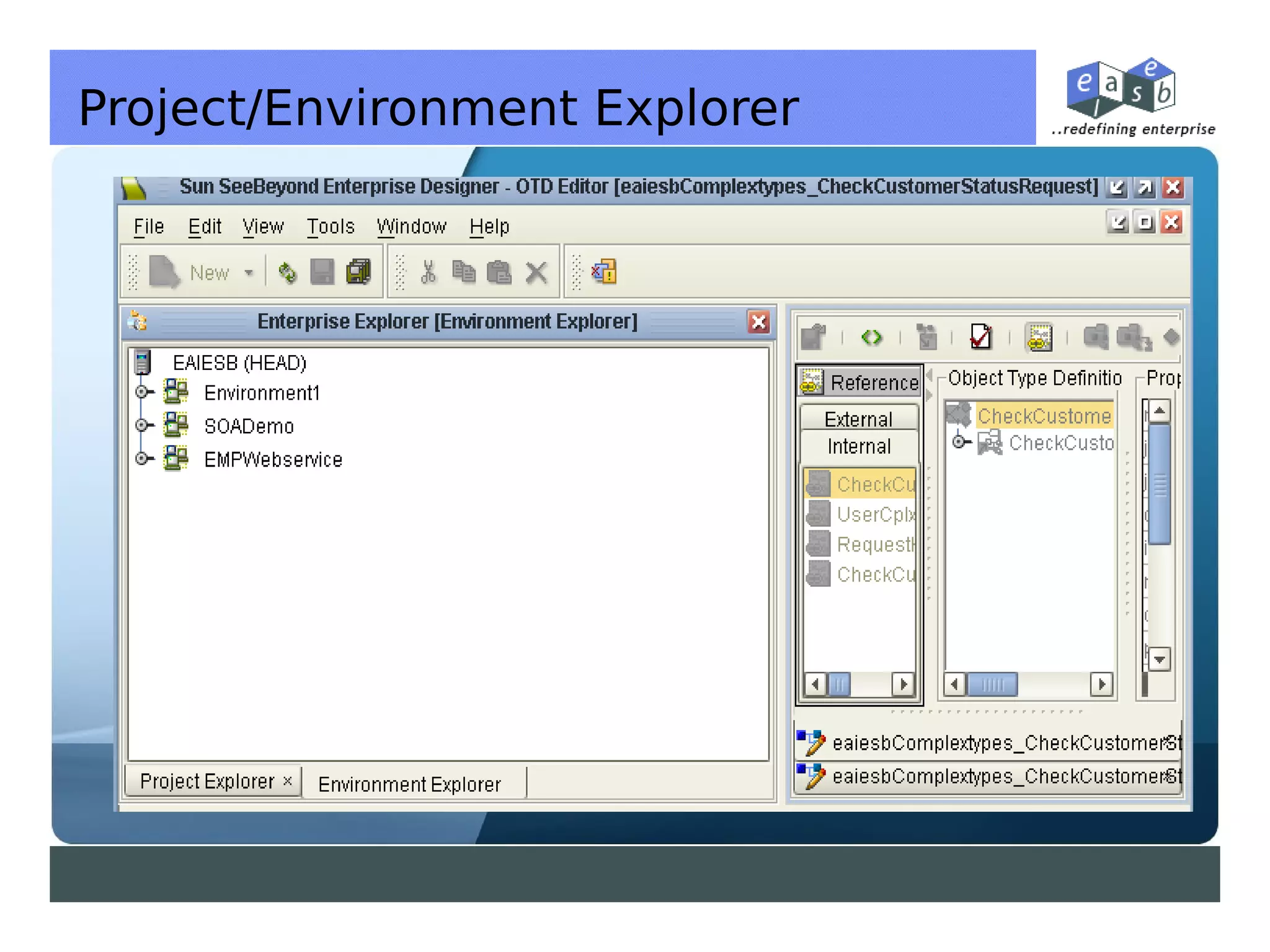Expand the EMPWebservice tree node
1270x952 pixels.
(x=142, y=459)
